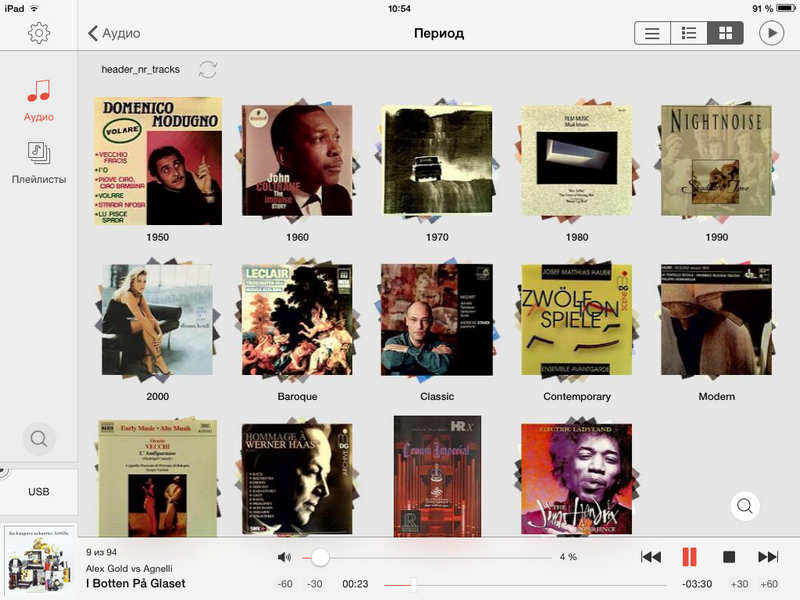Skip to the previous track
The height and width of the screenshot is (600, 800).
pos(651,557)
